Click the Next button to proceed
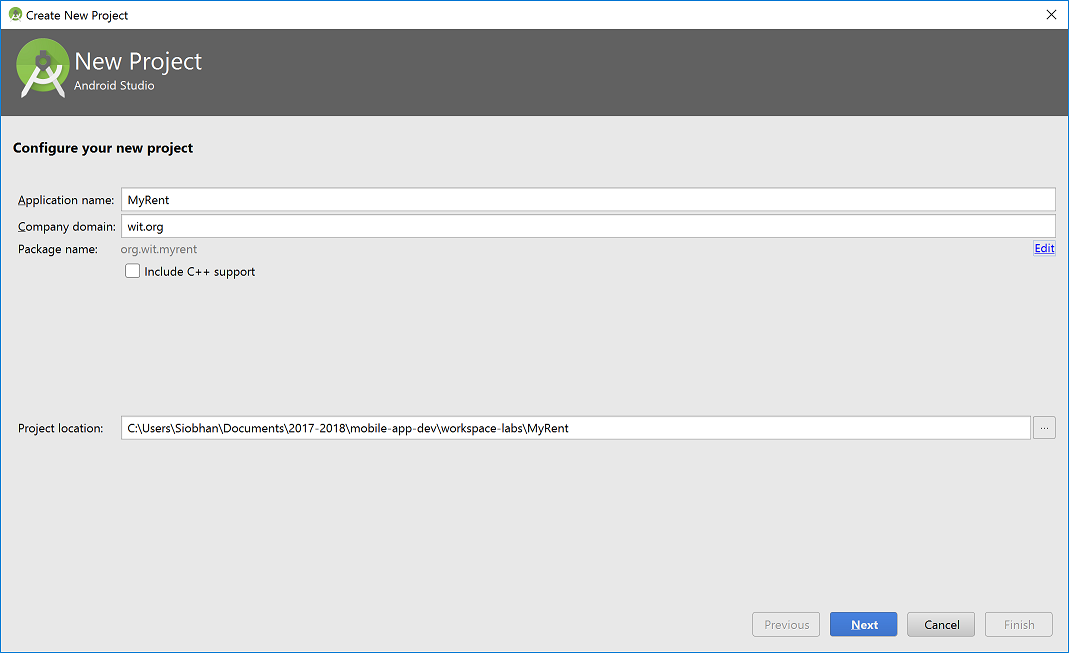1069x653 pixels. (x=863, y=623)
